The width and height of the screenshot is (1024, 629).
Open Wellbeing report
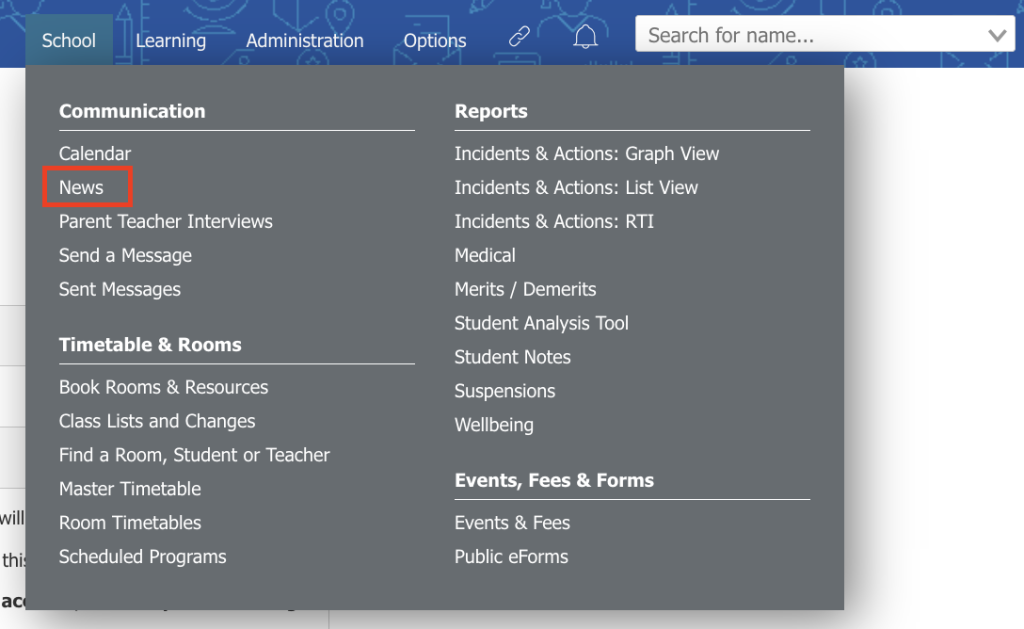point(494,425)
